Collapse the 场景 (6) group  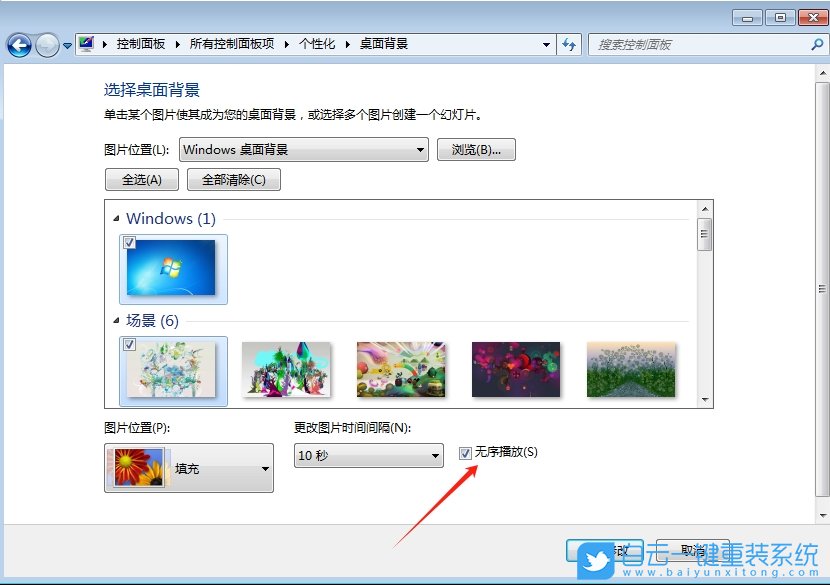coord(116,320)
